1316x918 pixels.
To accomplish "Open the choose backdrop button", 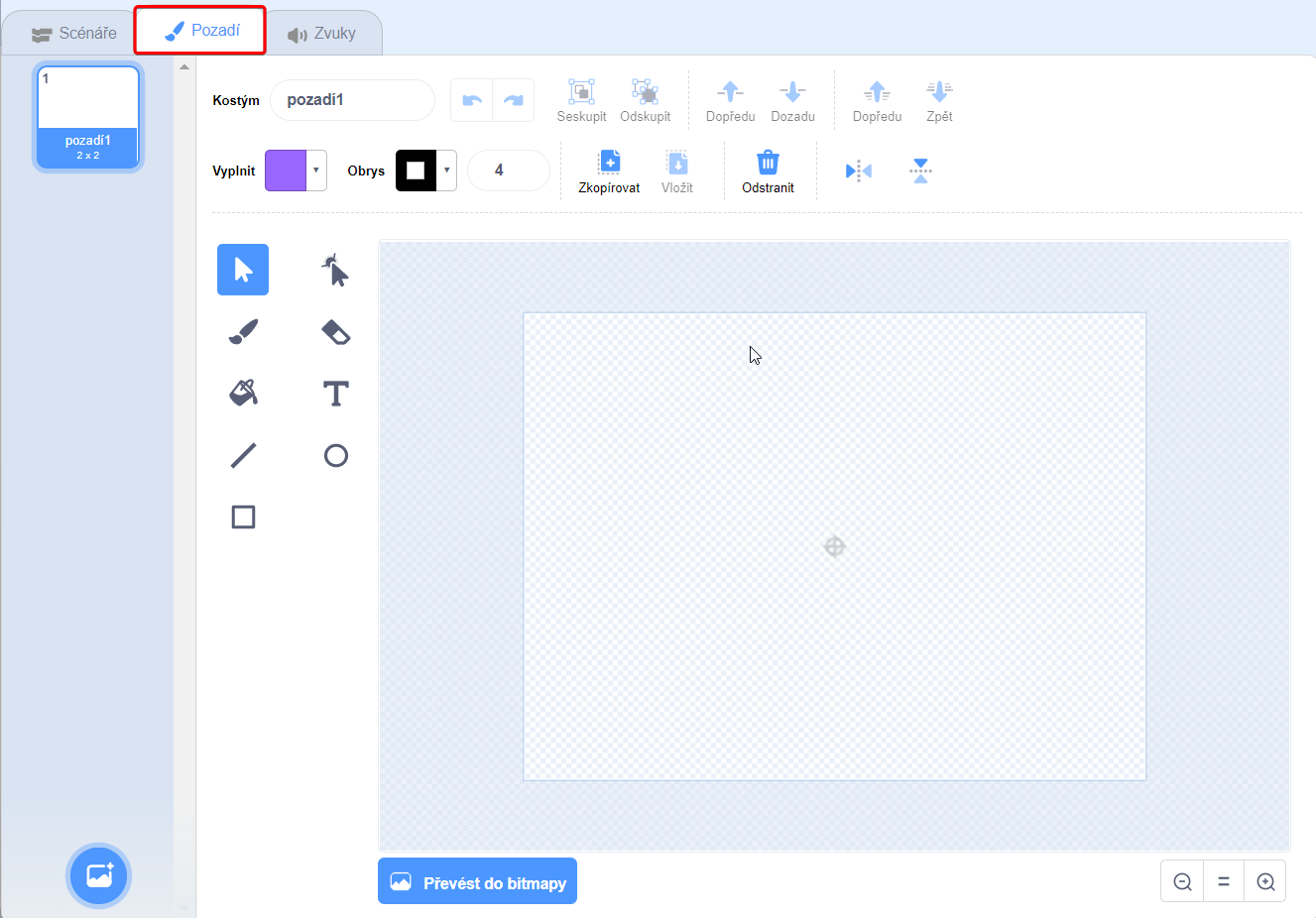I will [x=99, y=875].
